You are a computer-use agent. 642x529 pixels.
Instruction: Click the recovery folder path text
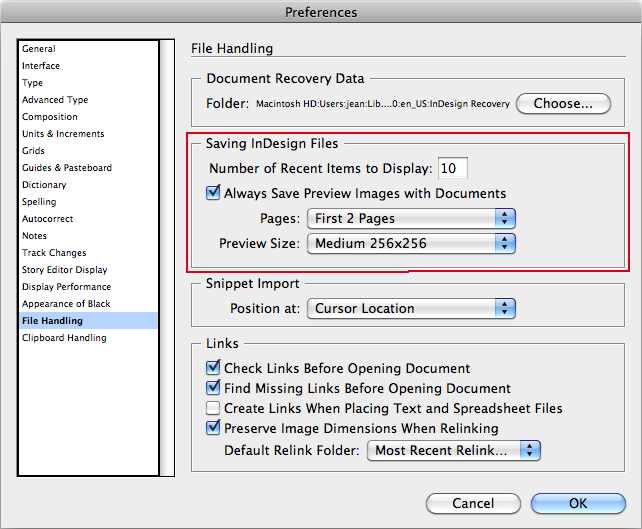coord(382,104)
